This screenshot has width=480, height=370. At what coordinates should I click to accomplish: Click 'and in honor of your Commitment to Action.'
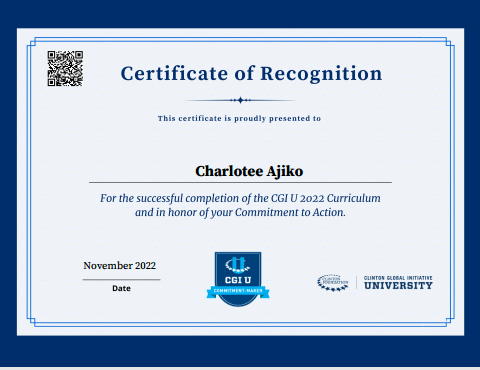[x=240, y=212]
